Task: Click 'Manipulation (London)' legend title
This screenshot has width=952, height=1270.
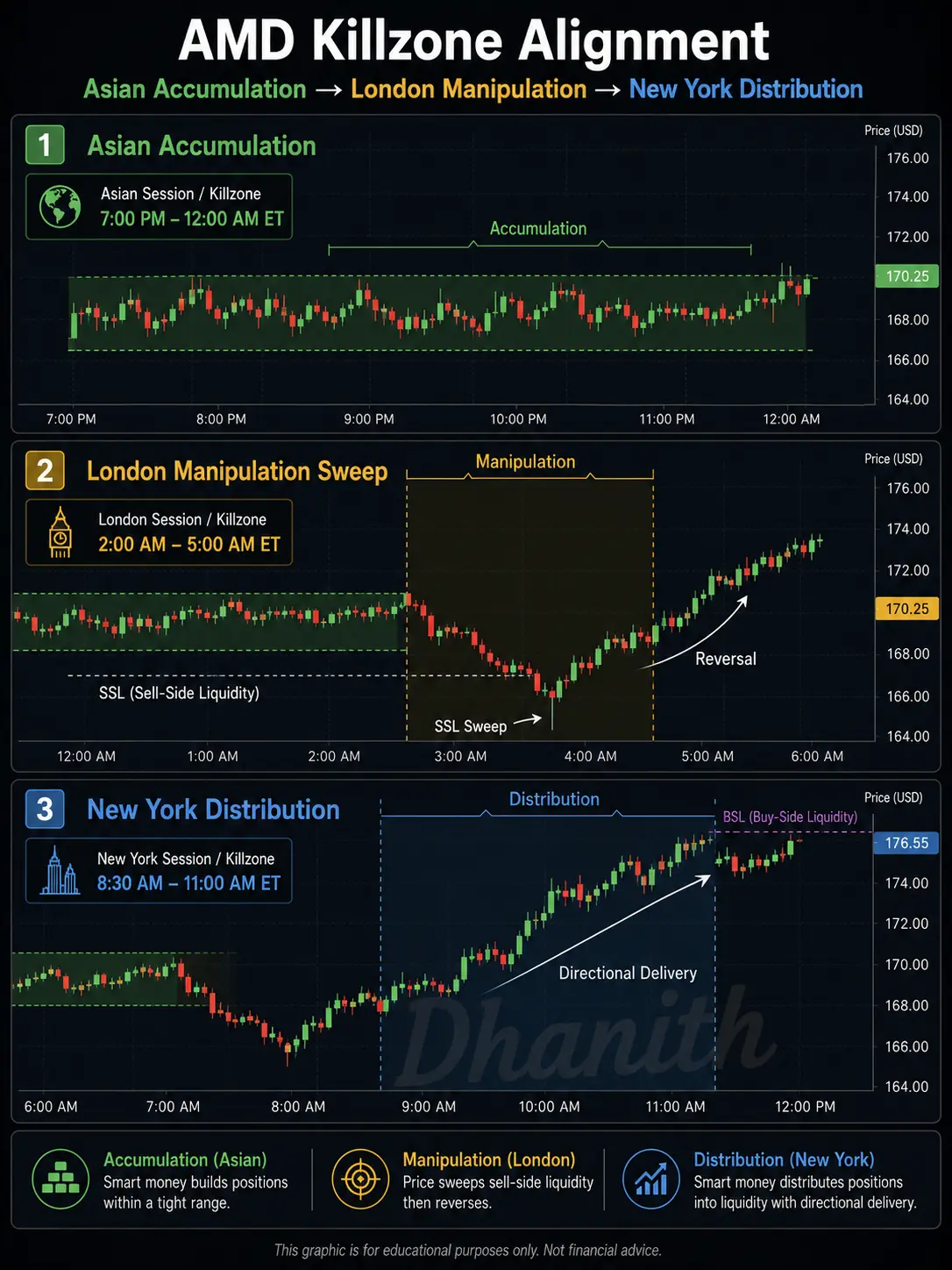Action: tap(489, 1159)
